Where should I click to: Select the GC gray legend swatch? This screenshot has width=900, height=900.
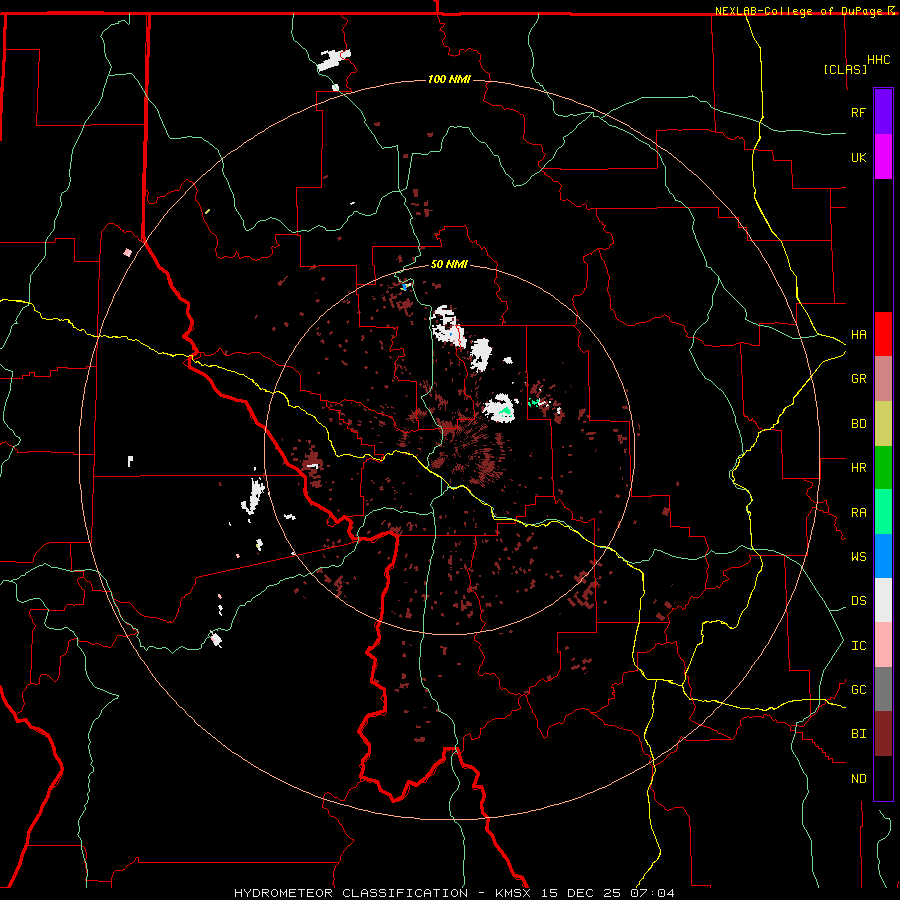tap(883, 689)
